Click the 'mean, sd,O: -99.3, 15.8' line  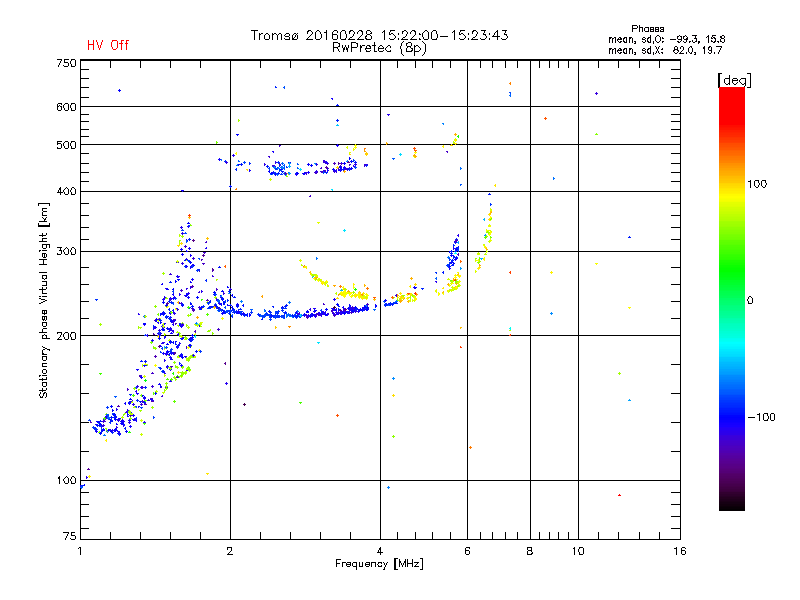[666, 39]
